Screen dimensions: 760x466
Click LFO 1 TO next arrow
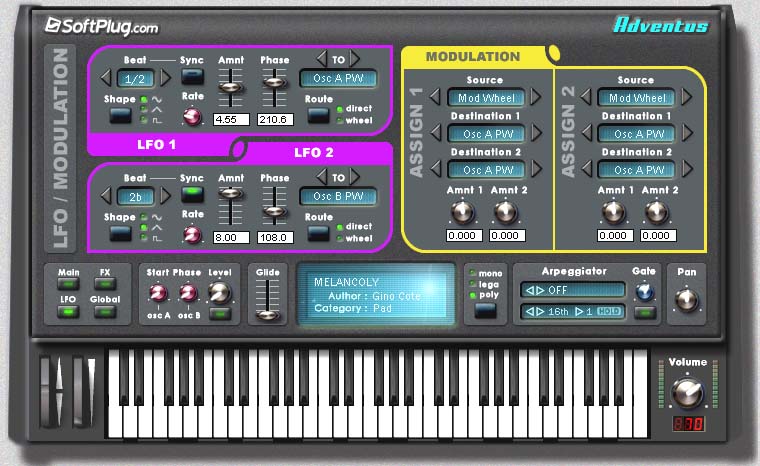point(355,59)
